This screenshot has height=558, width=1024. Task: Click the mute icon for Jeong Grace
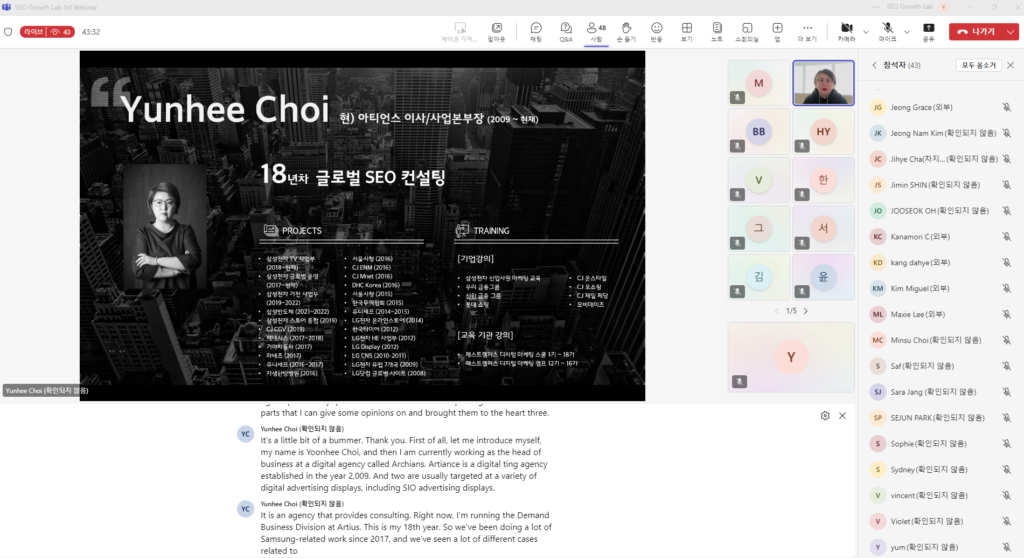click(x=1006, y=107)
